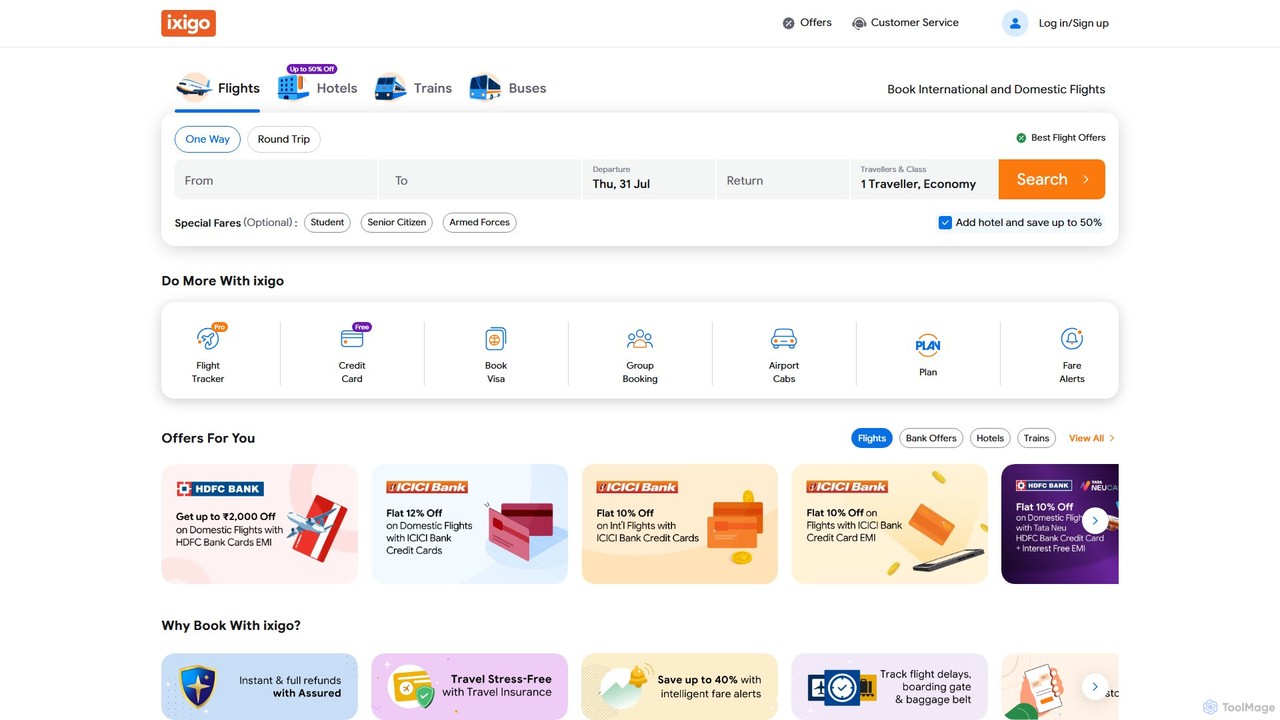Open the ICICI Flat 12% Off offer card
Image resolution: width=1280 pixels, height=720 pixels.
point(470,524)
